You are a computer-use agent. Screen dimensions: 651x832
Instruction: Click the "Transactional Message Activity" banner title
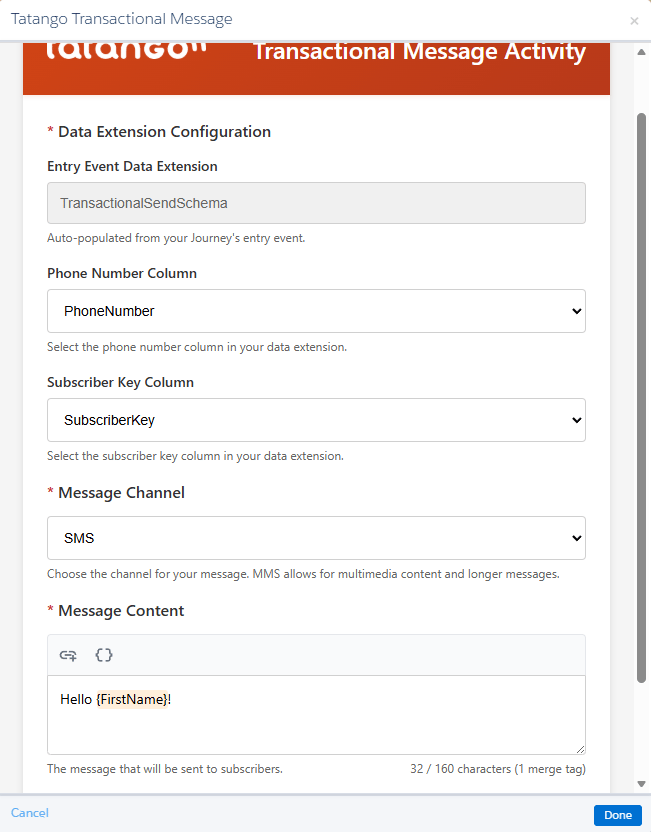point(420,51)
